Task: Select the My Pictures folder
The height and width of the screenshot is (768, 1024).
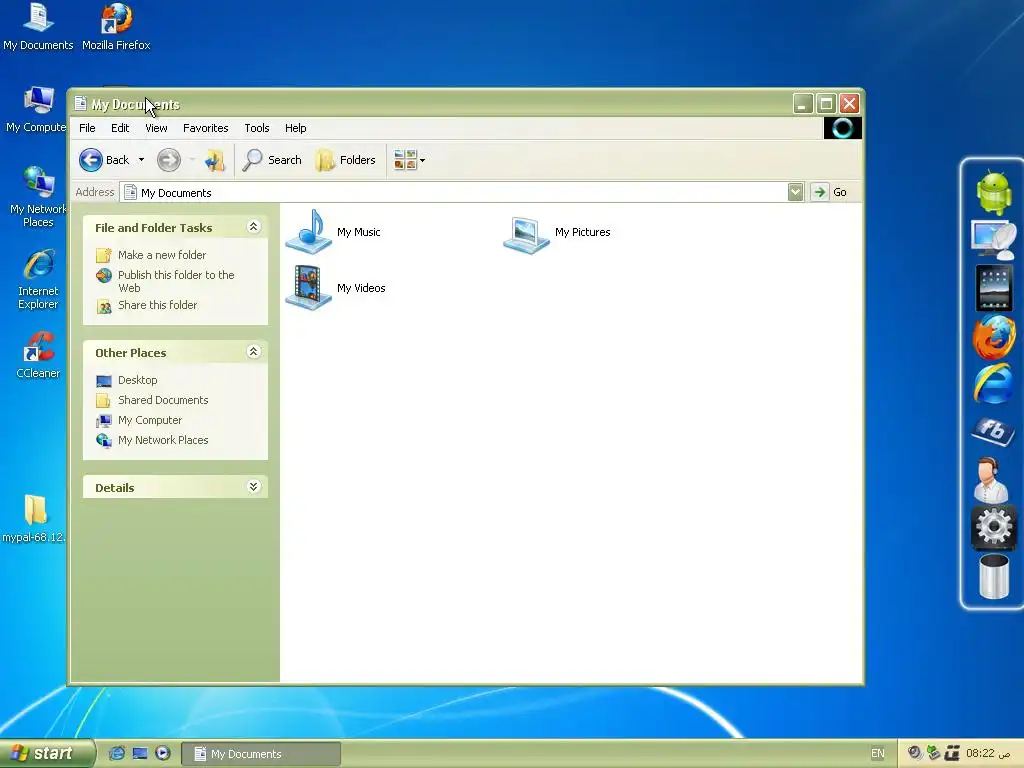Action: pos(556,233)
